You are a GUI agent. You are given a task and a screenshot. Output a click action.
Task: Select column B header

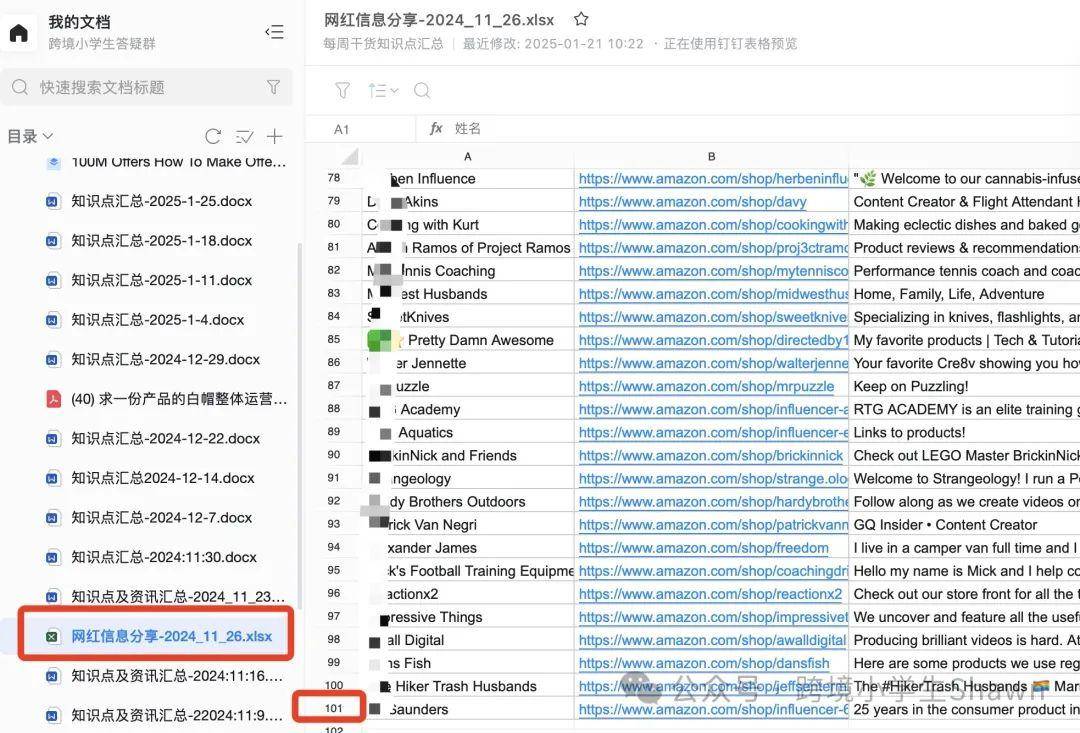click(711, 157)
